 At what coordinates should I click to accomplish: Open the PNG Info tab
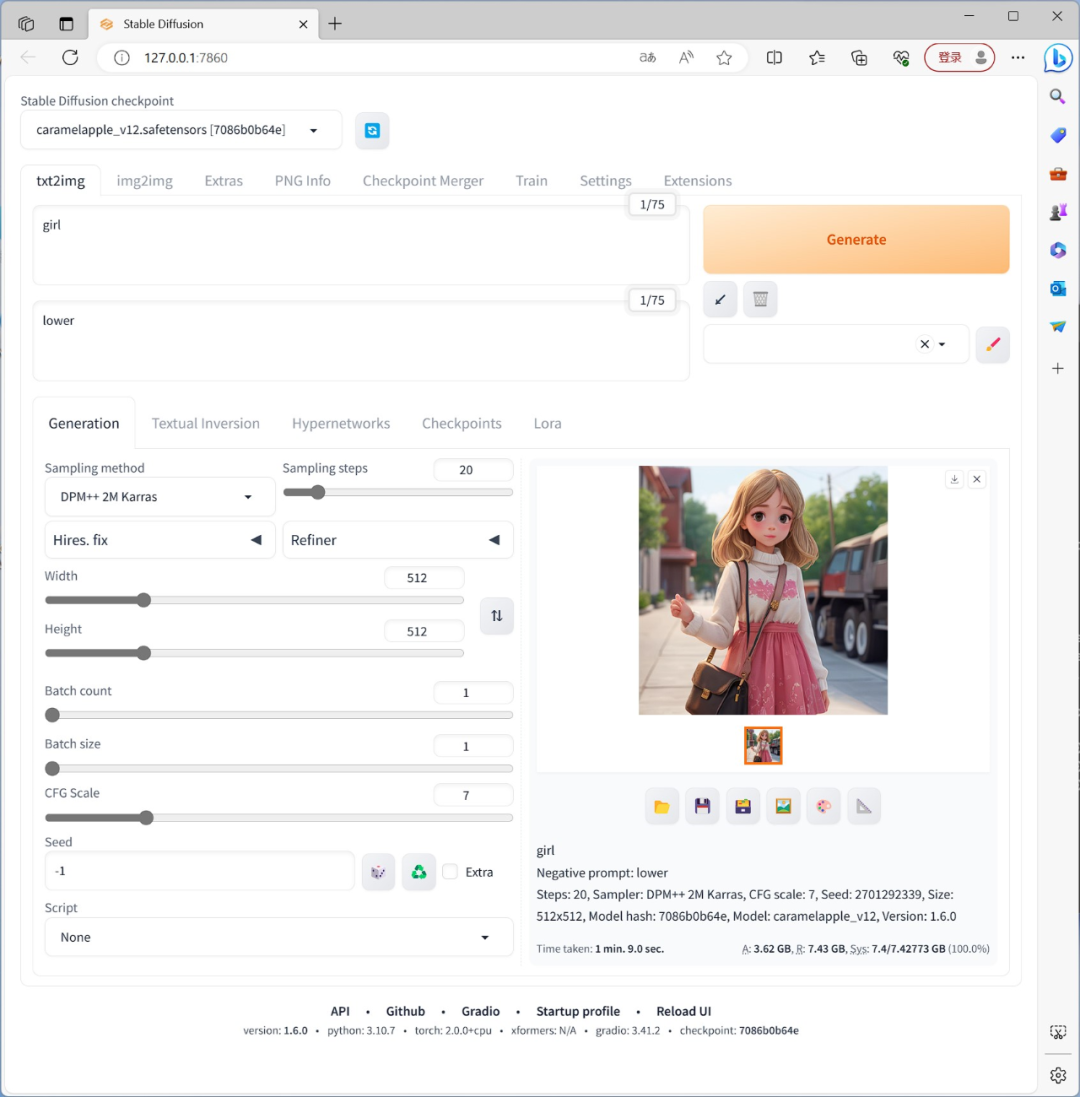[x=303, y=181]
